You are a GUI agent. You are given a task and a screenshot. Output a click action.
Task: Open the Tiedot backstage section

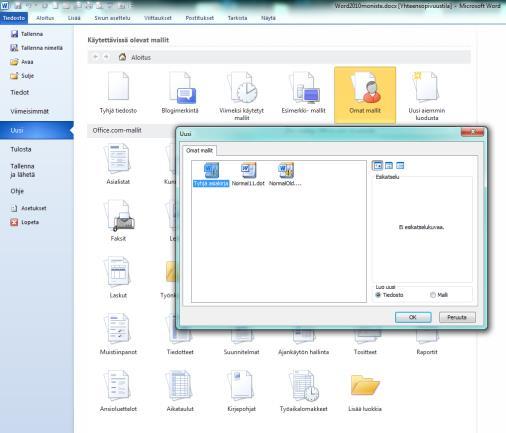pos(19,92)
